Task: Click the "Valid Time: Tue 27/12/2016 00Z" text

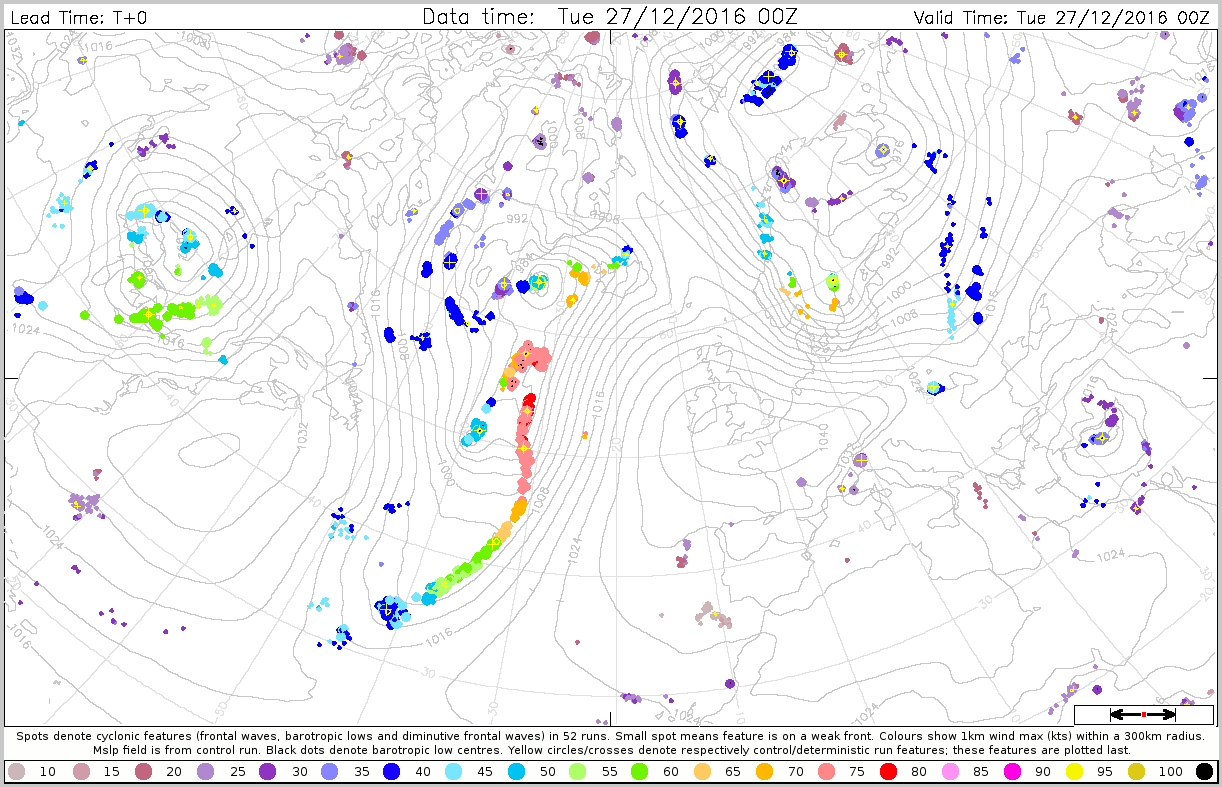Action: coord(1062,18)
